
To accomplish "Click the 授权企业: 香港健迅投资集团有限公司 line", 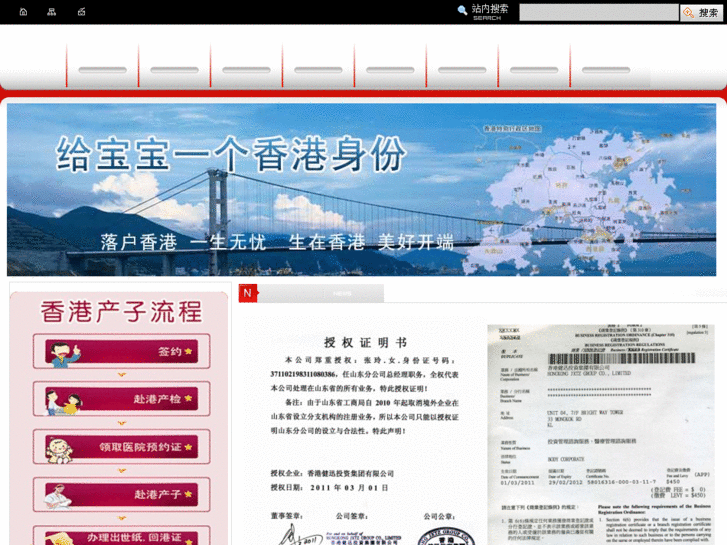I will 332,474.
